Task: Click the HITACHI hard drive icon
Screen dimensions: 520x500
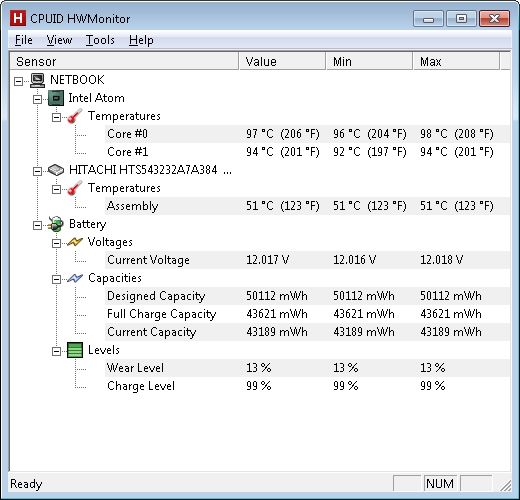Action: click(56, 170)
